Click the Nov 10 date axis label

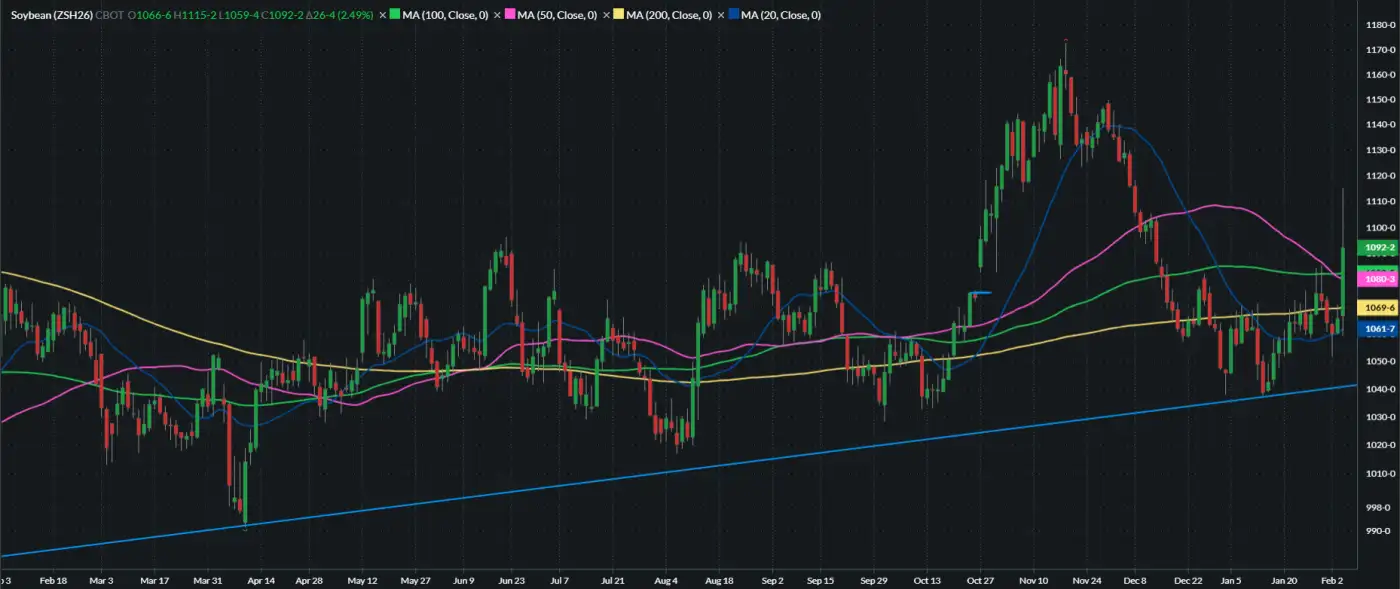click(1033, 580)
